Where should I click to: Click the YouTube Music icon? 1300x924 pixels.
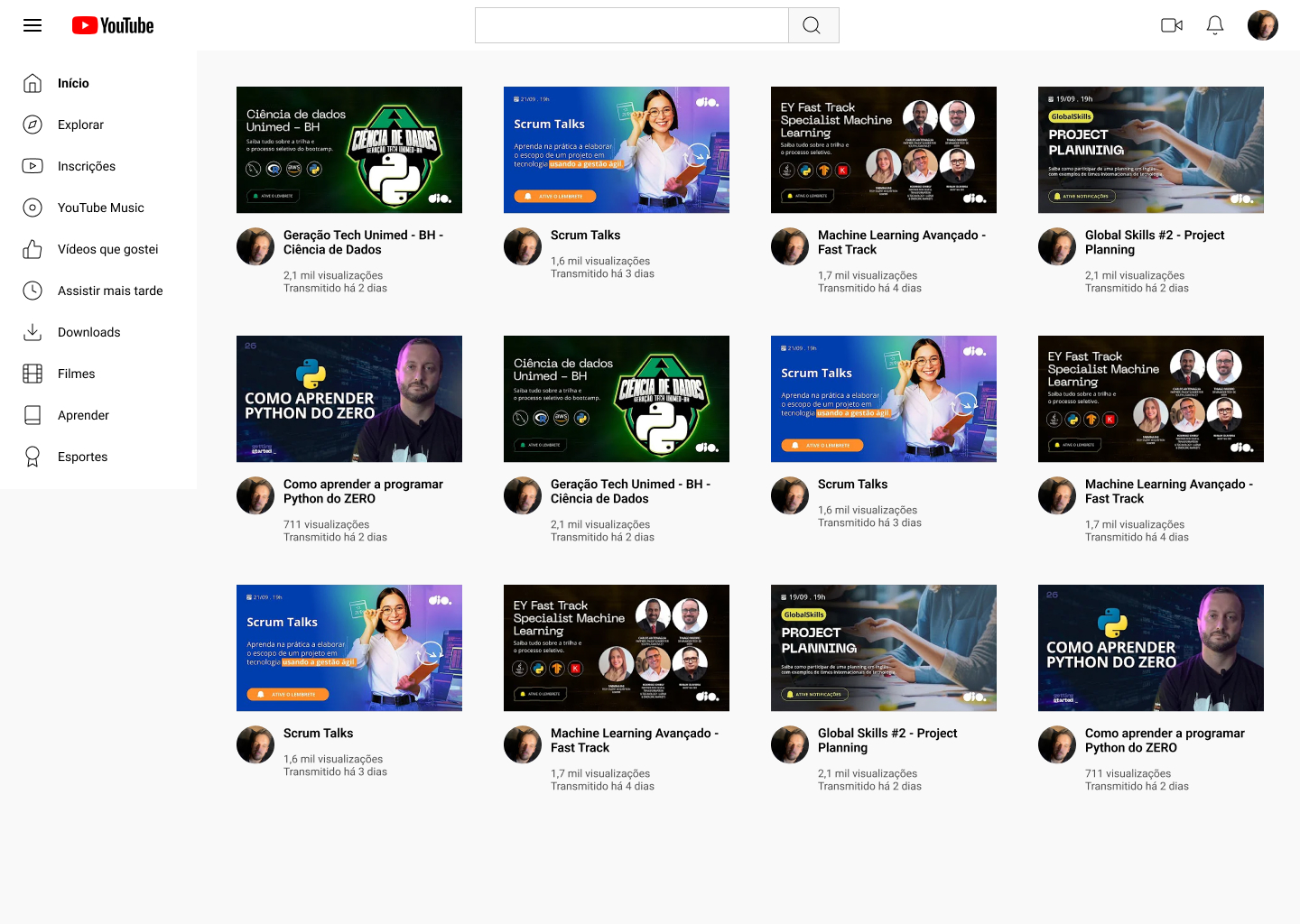click(x=32, y=208)
